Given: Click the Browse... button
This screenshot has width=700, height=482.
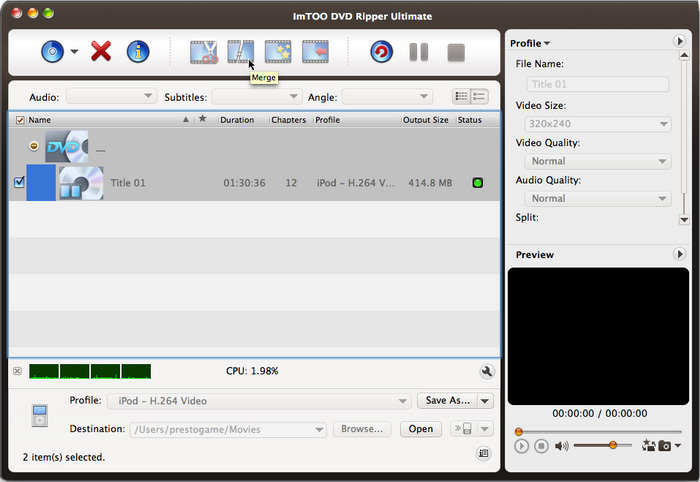Looking at the screenshot, I should pos(362,429).
